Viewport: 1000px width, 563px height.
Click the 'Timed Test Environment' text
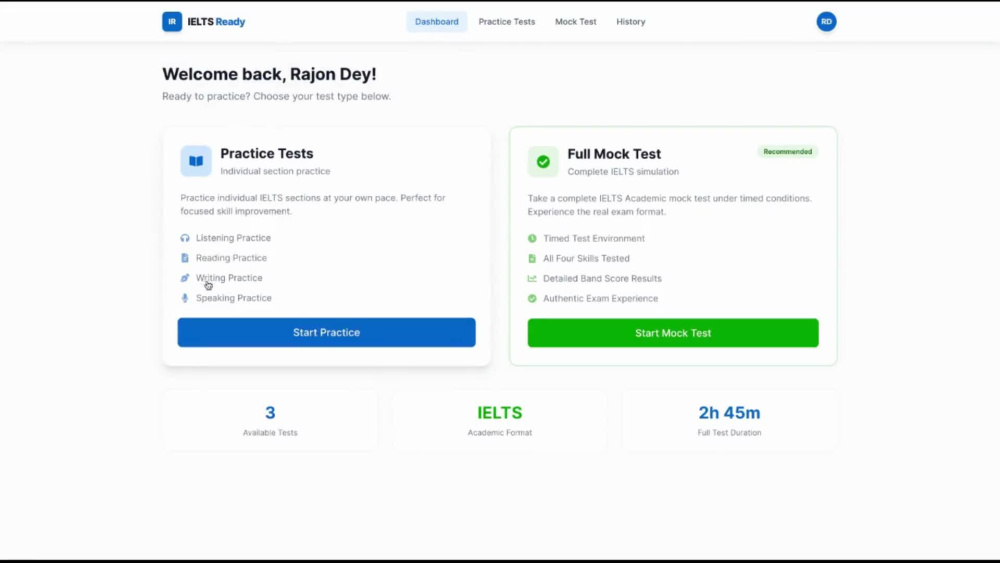[x=594, y=238]
